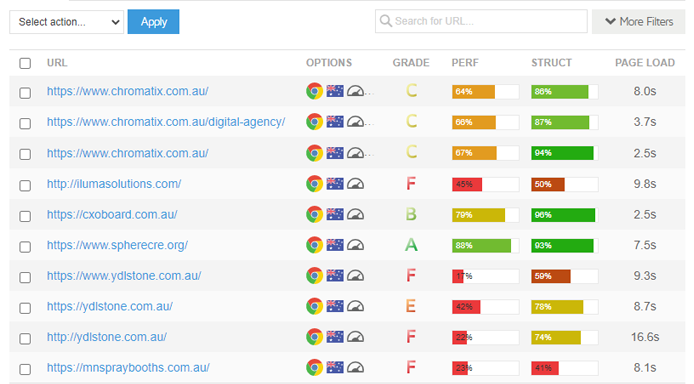Click the Chrome icon in the ilumasolutions.com row

tap(314, 184)
